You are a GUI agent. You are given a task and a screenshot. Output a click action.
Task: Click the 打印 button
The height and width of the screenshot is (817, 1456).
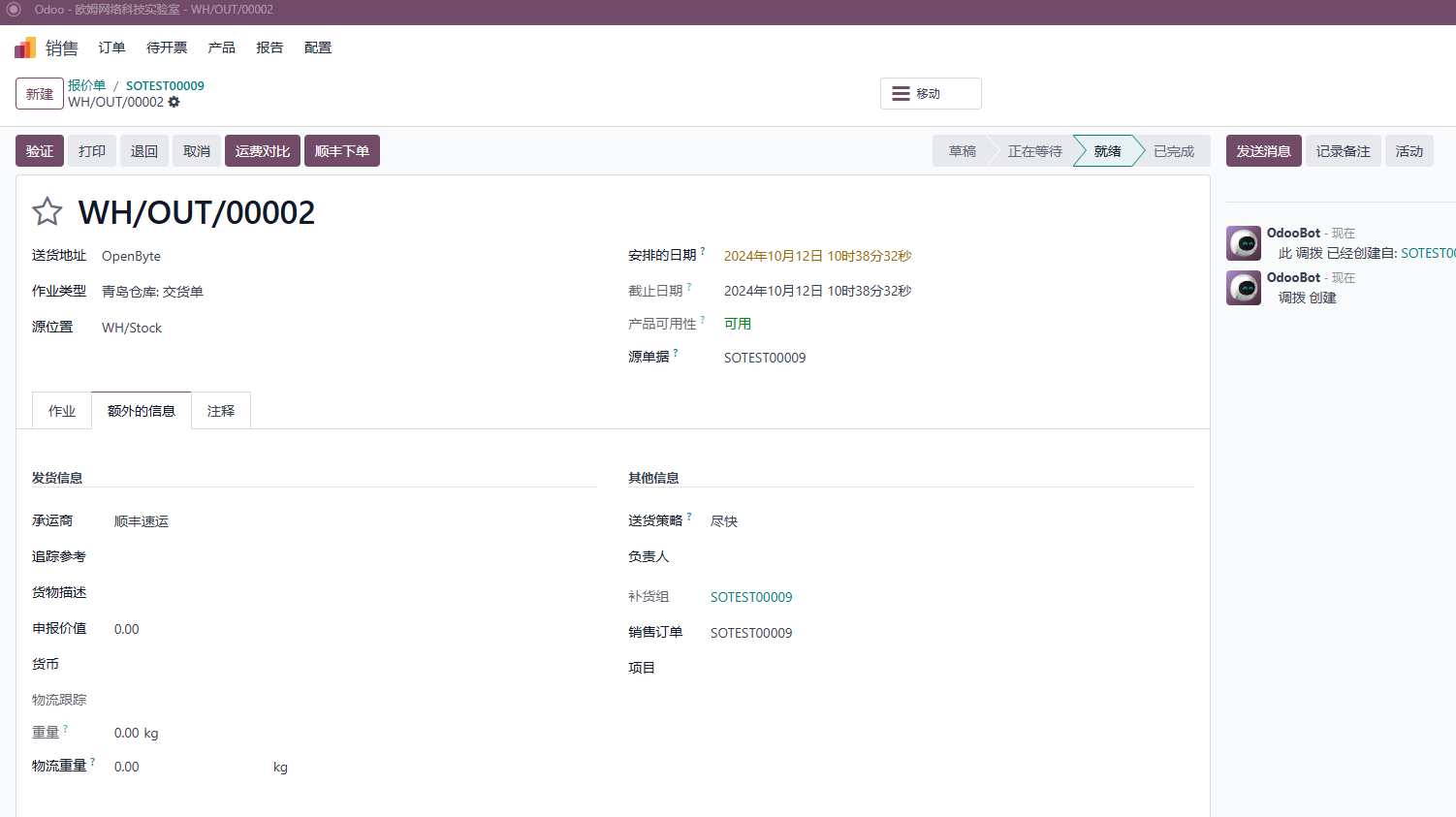92,151
